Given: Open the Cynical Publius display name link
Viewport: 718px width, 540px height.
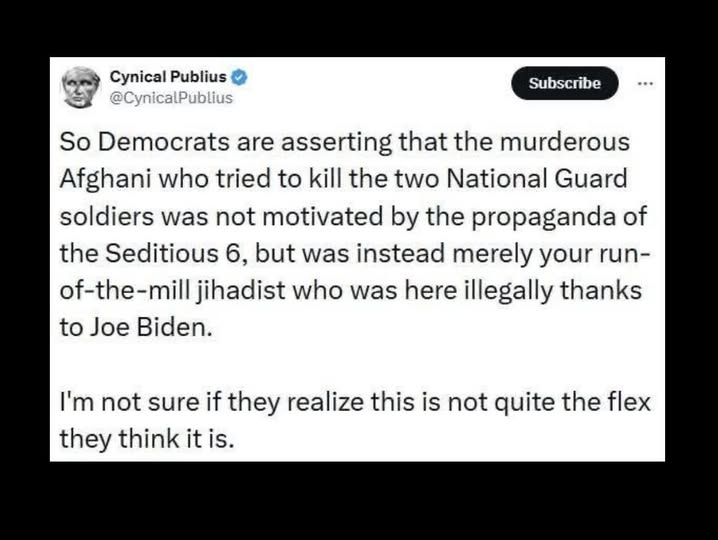Looking at the screenshot, I should coord(169,78).
